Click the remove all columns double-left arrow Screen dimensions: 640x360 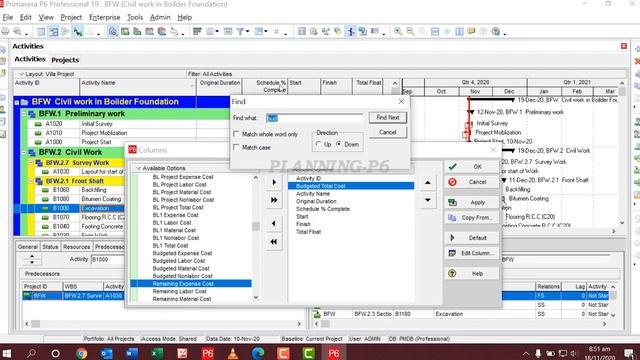(274, 242)
